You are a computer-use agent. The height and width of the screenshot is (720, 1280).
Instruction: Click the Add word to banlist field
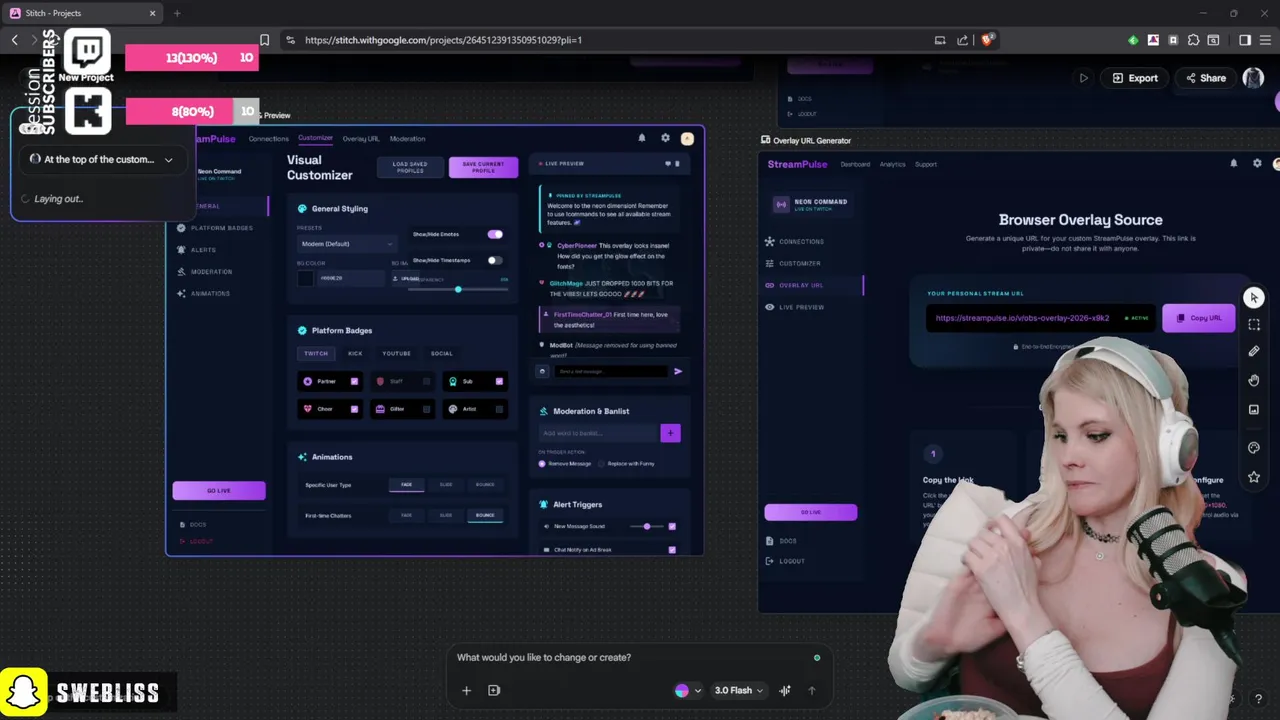pos(599,433)
